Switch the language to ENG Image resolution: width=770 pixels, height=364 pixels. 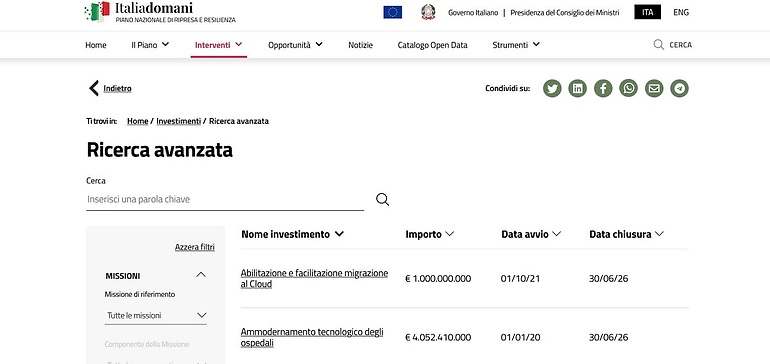pos(681,12)
